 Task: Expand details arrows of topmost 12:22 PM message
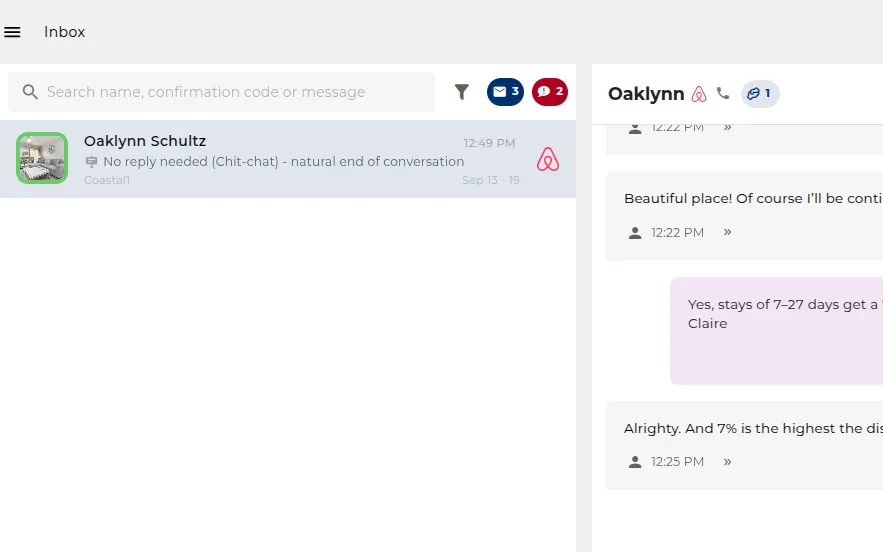pos(728,128)
